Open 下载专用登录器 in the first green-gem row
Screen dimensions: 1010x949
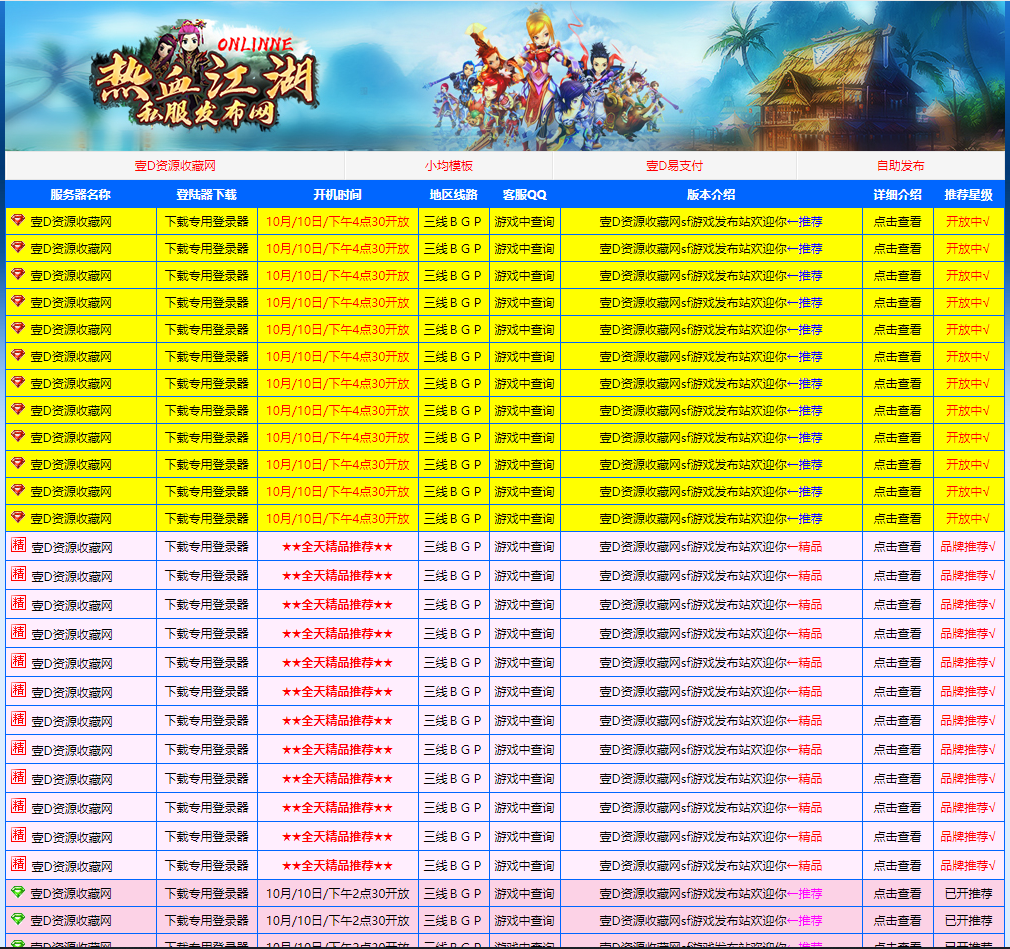207,894
